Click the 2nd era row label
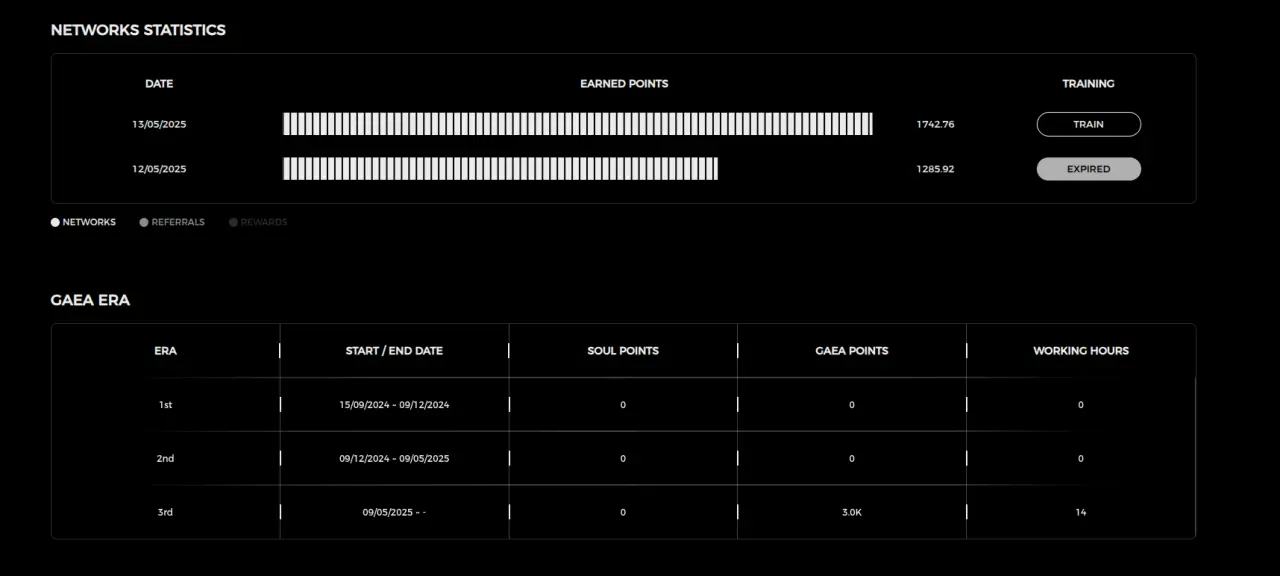1280x576 pixels. point(165,458)
